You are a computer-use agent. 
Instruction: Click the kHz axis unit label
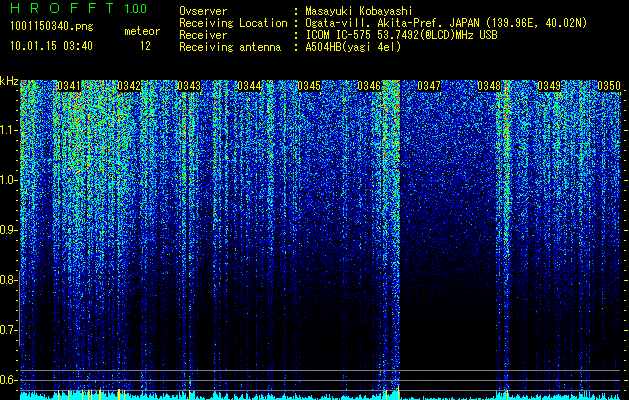tap(9, 81)
